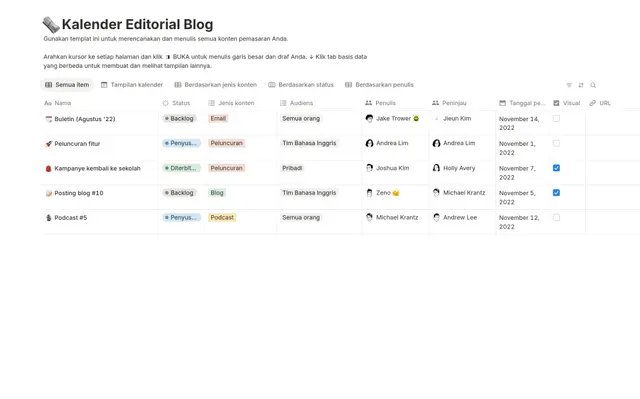
Task: Click Jake Trower's avatar in Penulis column
Action: coord(369,119)
